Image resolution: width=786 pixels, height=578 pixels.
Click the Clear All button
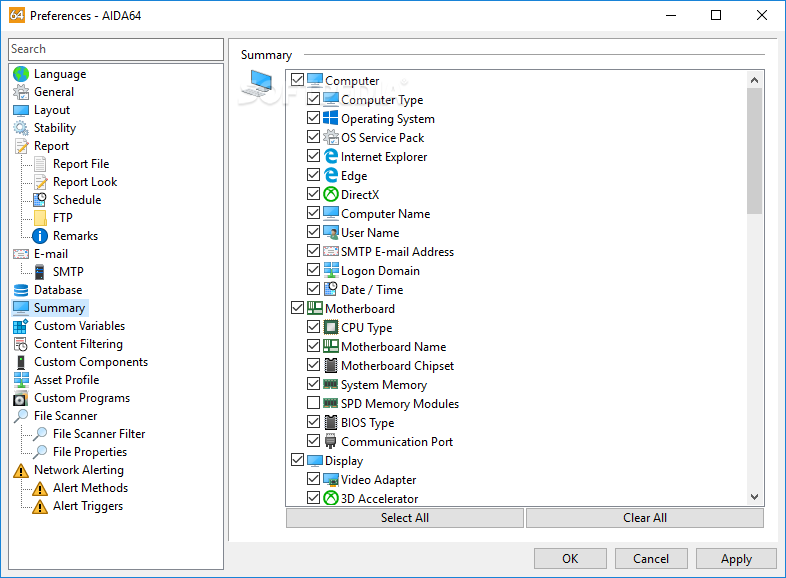pyautogui.click(x=645, y=518)
